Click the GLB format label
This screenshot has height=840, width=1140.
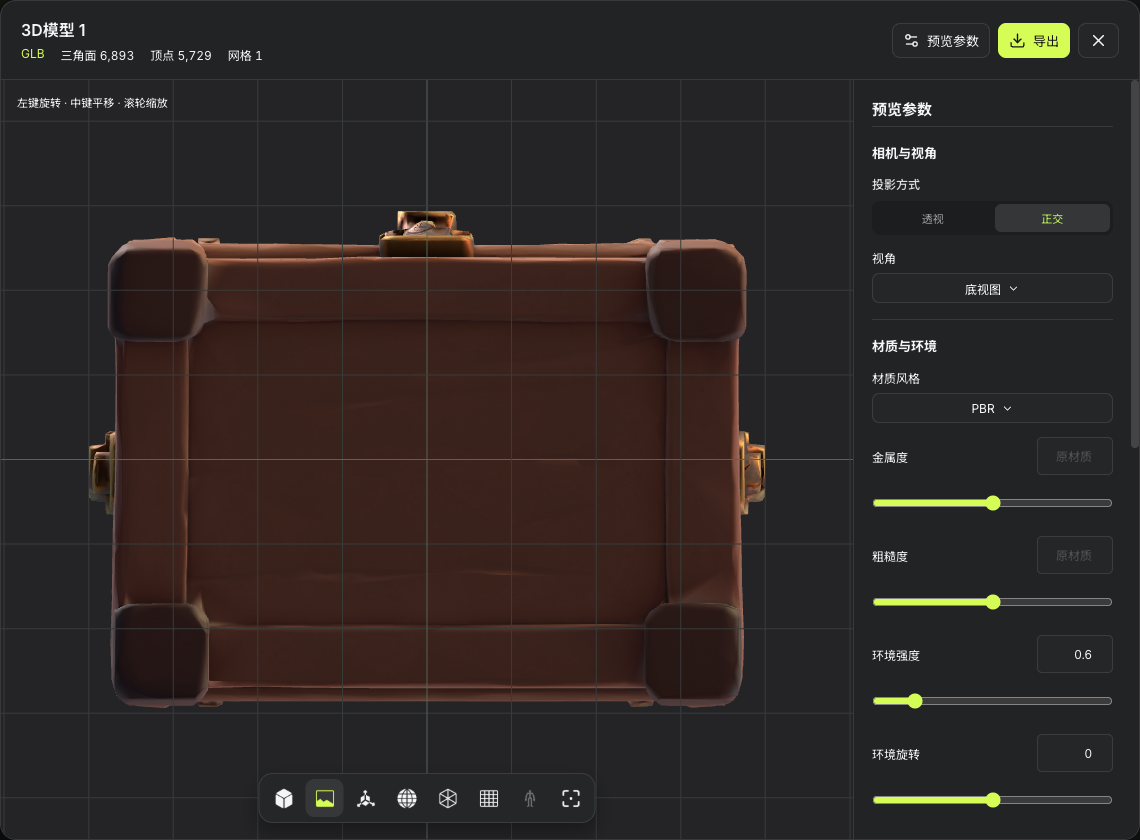click(x=33, y=55)
